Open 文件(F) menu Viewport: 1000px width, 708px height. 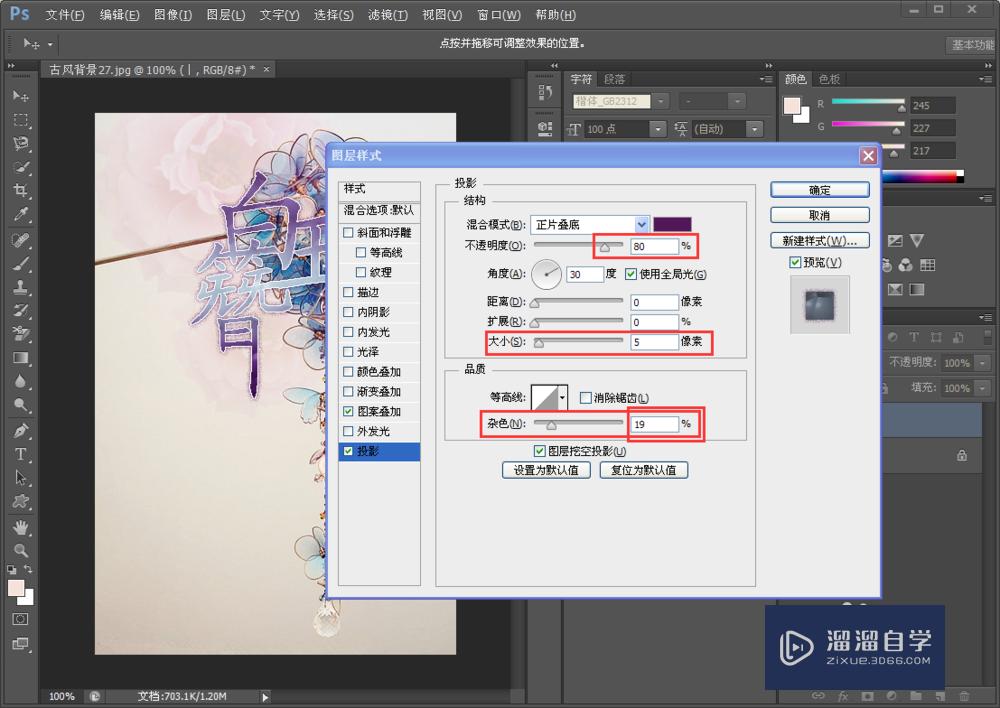(x=64, y=15)
